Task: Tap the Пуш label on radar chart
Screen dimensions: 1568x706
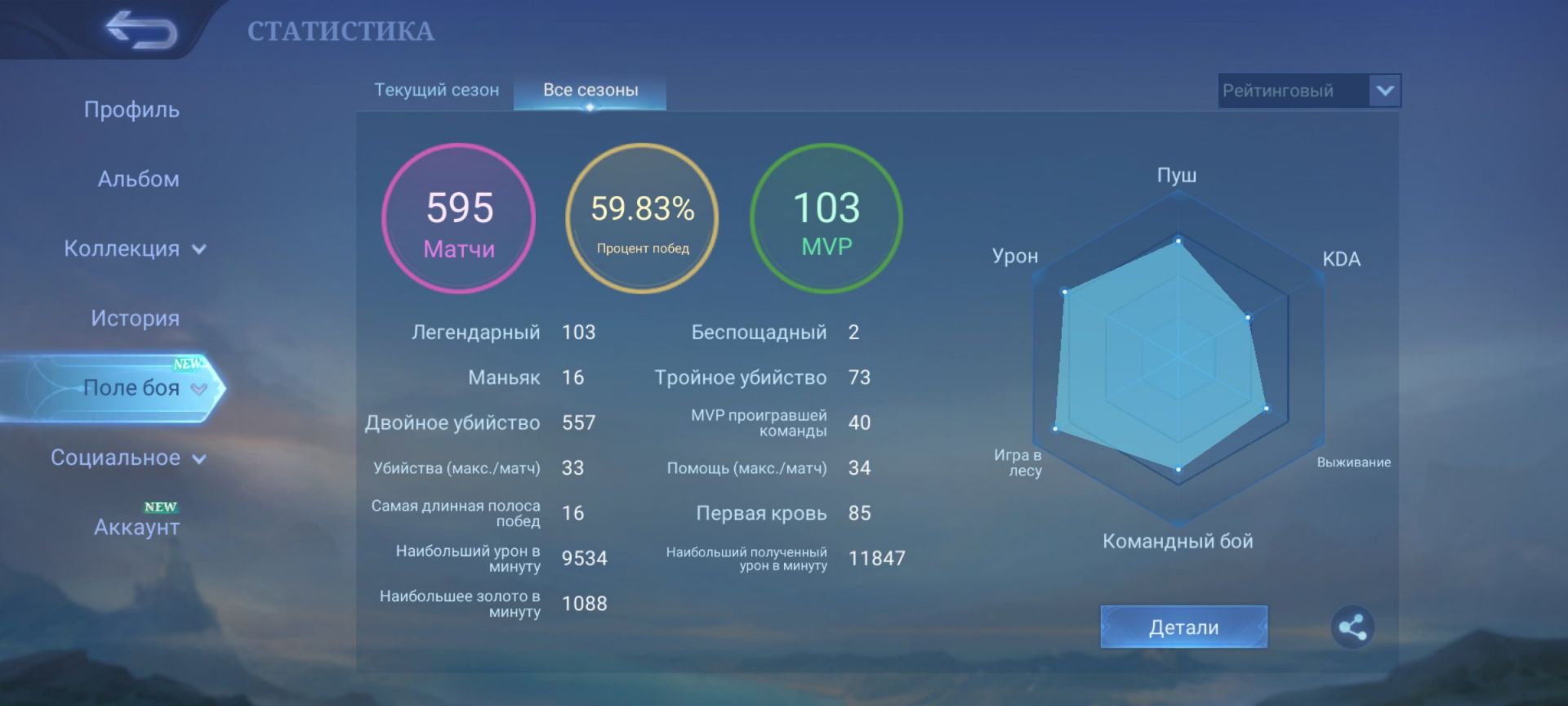Action: (1176, 176)
